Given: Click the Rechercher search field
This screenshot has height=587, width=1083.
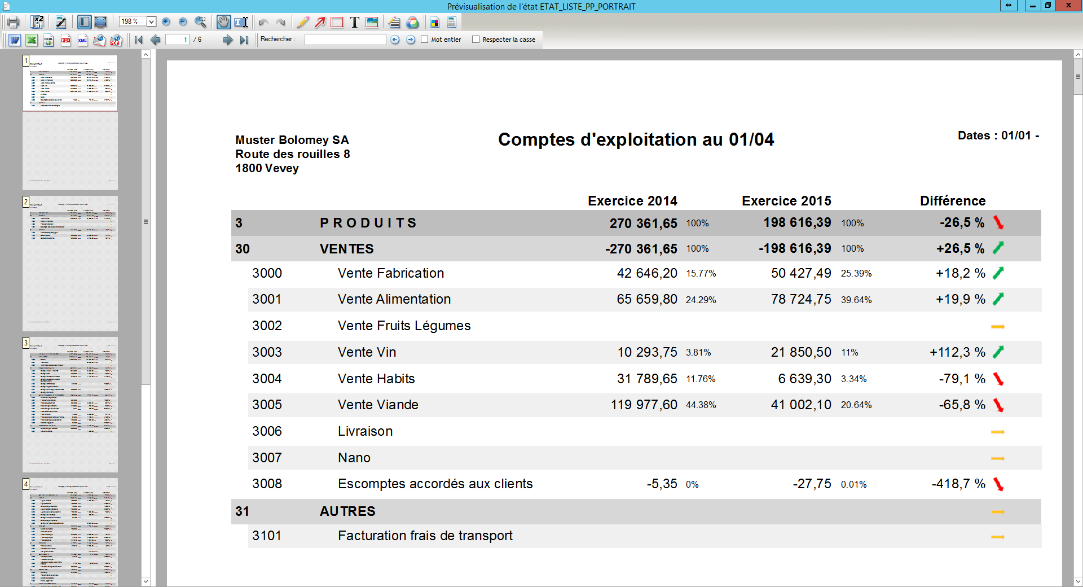Looking at the screenshot, I should tap(345, 40).
